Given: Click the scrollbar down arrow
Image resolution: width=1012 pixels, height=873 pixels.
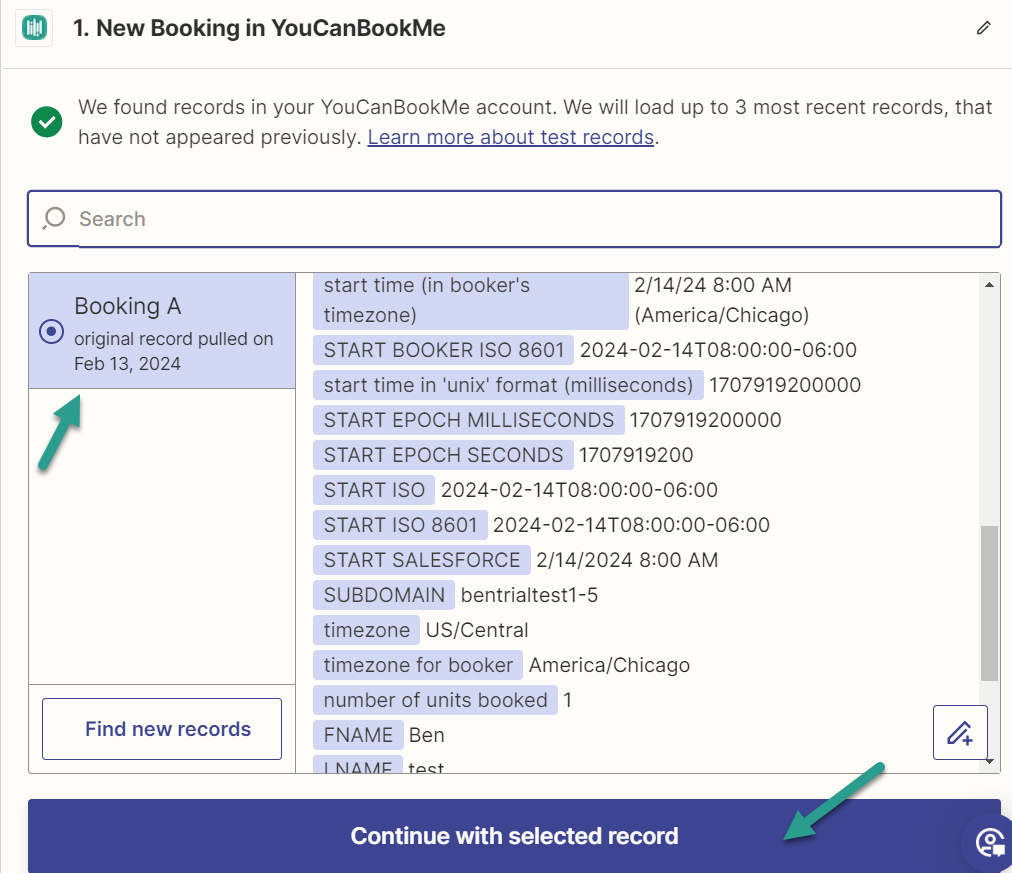Looking at the screenshot, I should (x=989, y=761).
